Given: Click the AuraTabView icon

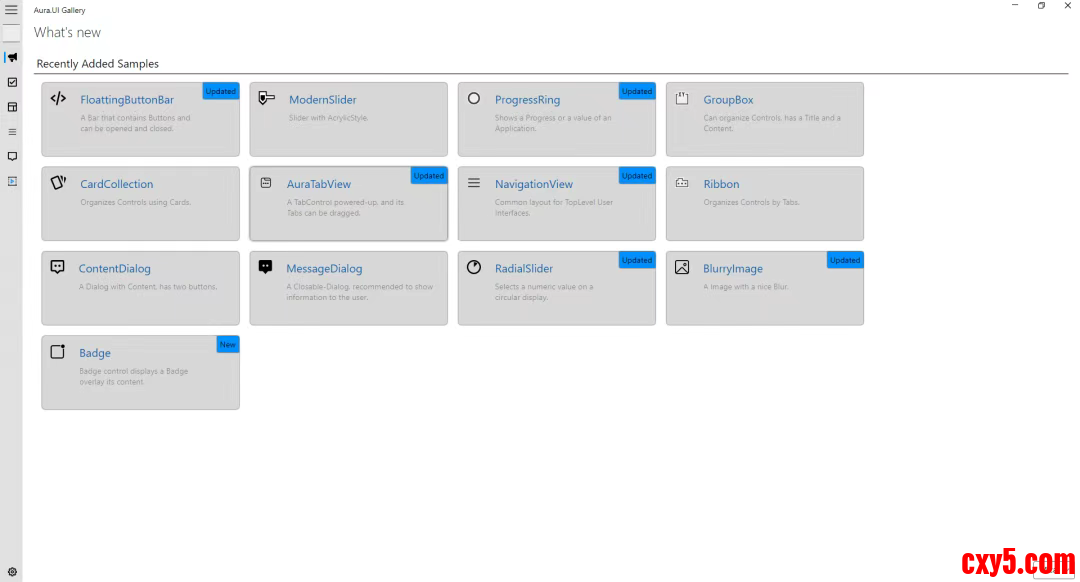Looking at the screenshot, I should tap(266, 183).
